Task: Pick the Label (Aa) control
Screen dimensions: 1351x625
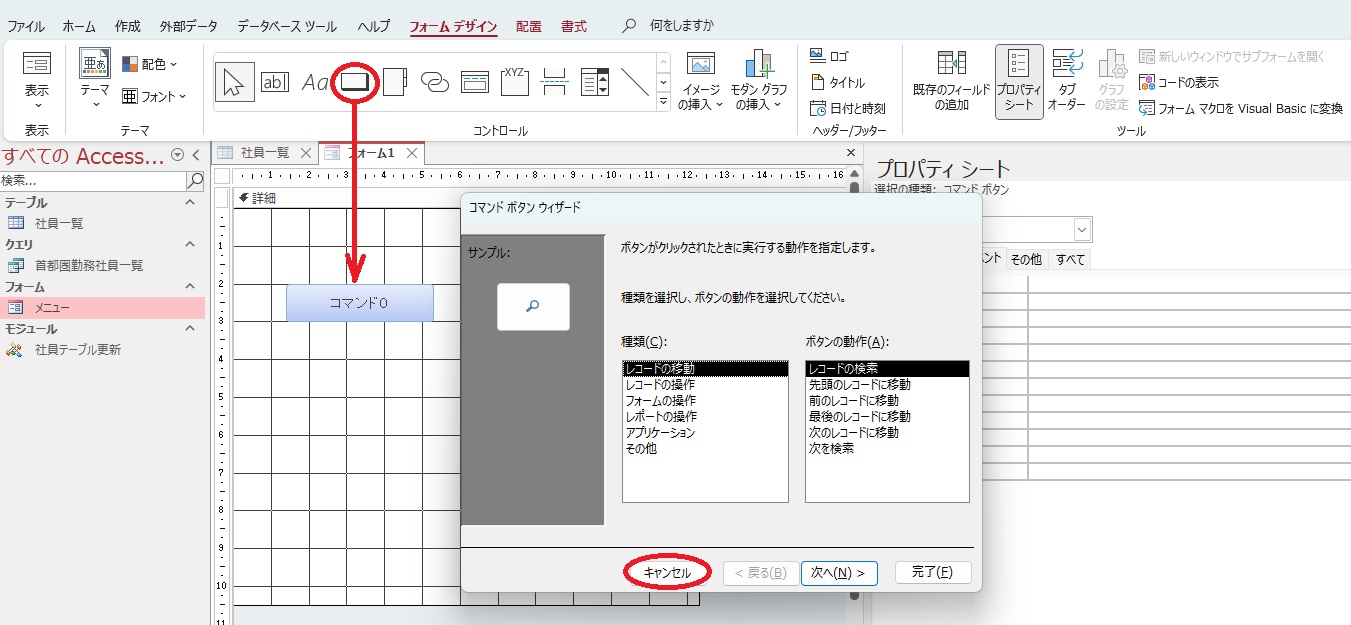Action: 315,82
